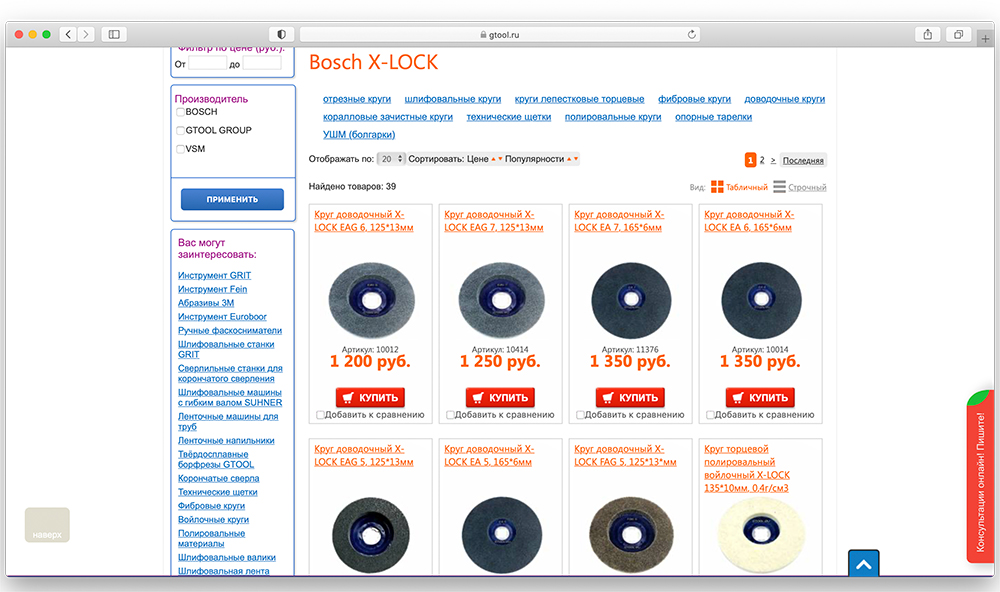
Task: Buy the X-LOCK EA 6 165*6мм disc
Action: point(760,397)
